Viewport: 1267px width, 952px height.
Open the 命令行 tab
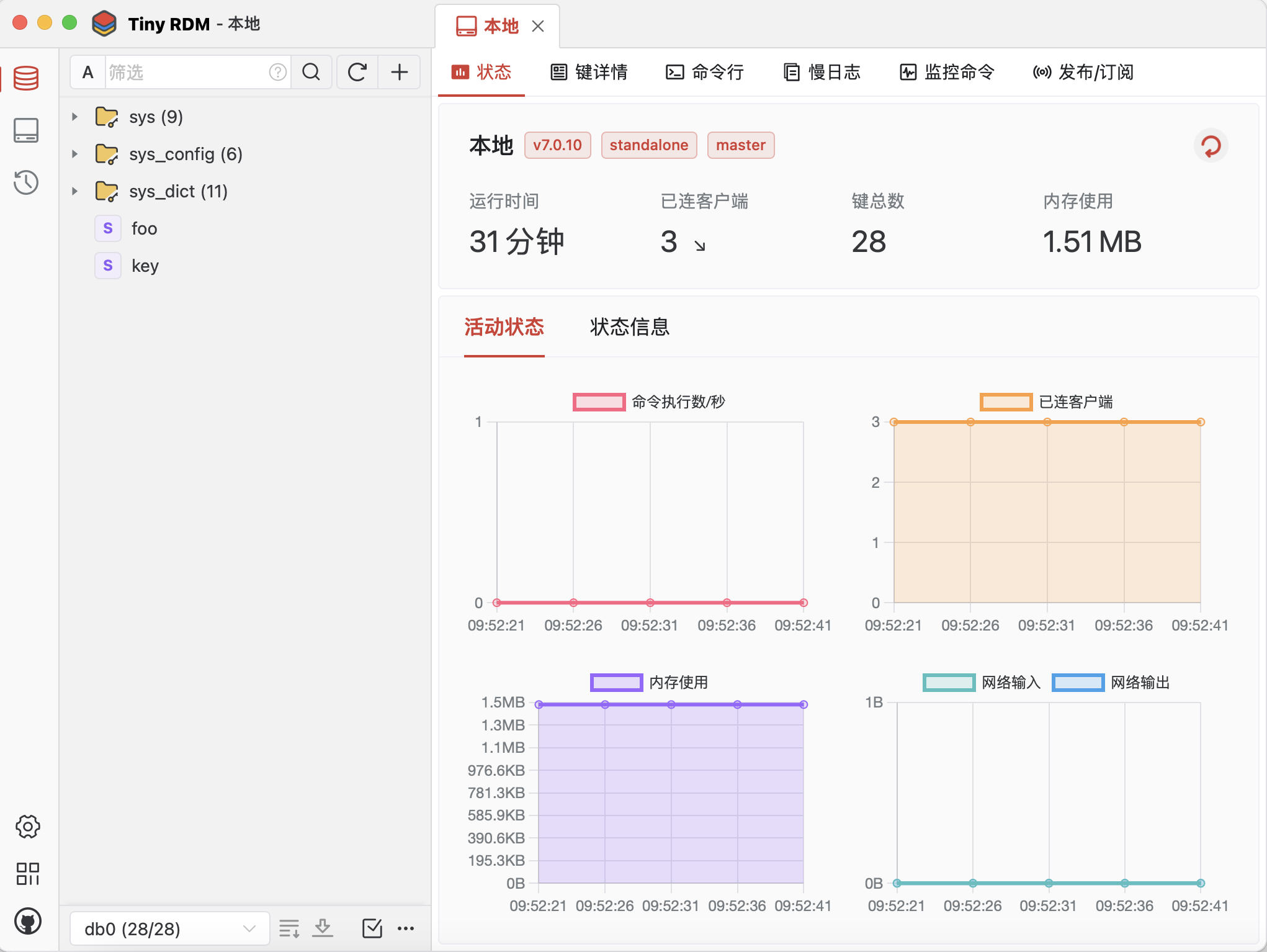(705, 73)
